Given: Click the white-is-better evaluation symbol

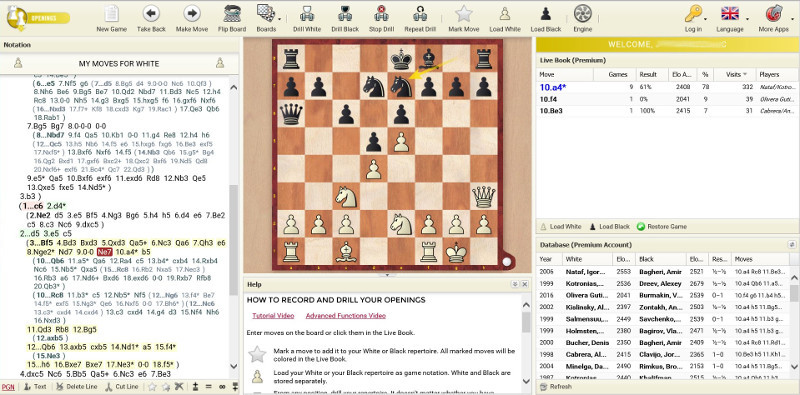Looking at the screenshot, I should (x=195, y=387).
